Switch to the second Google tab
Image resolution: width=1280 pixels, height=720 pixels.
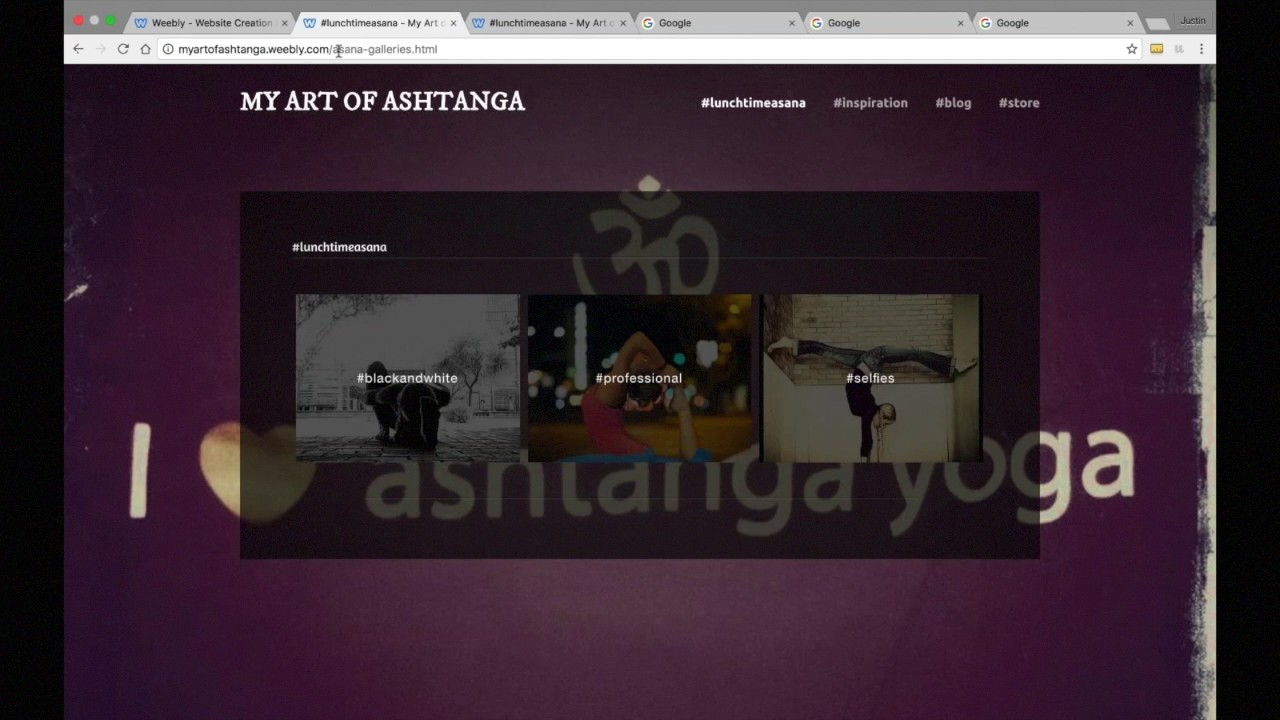tap(885, 23)
